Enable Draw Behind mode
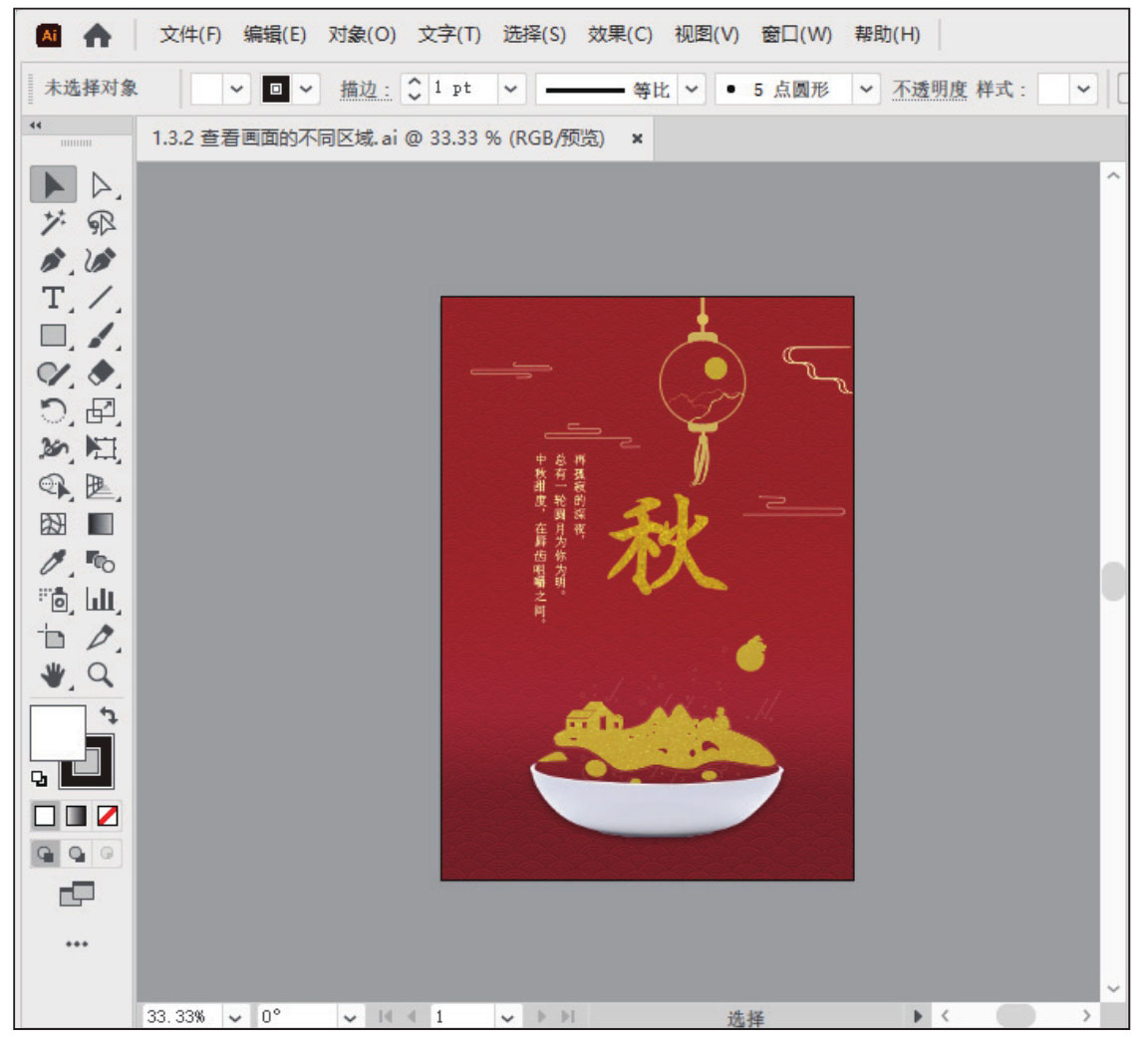Screen dimensions: 1148x1046 [x=76, y=854]
